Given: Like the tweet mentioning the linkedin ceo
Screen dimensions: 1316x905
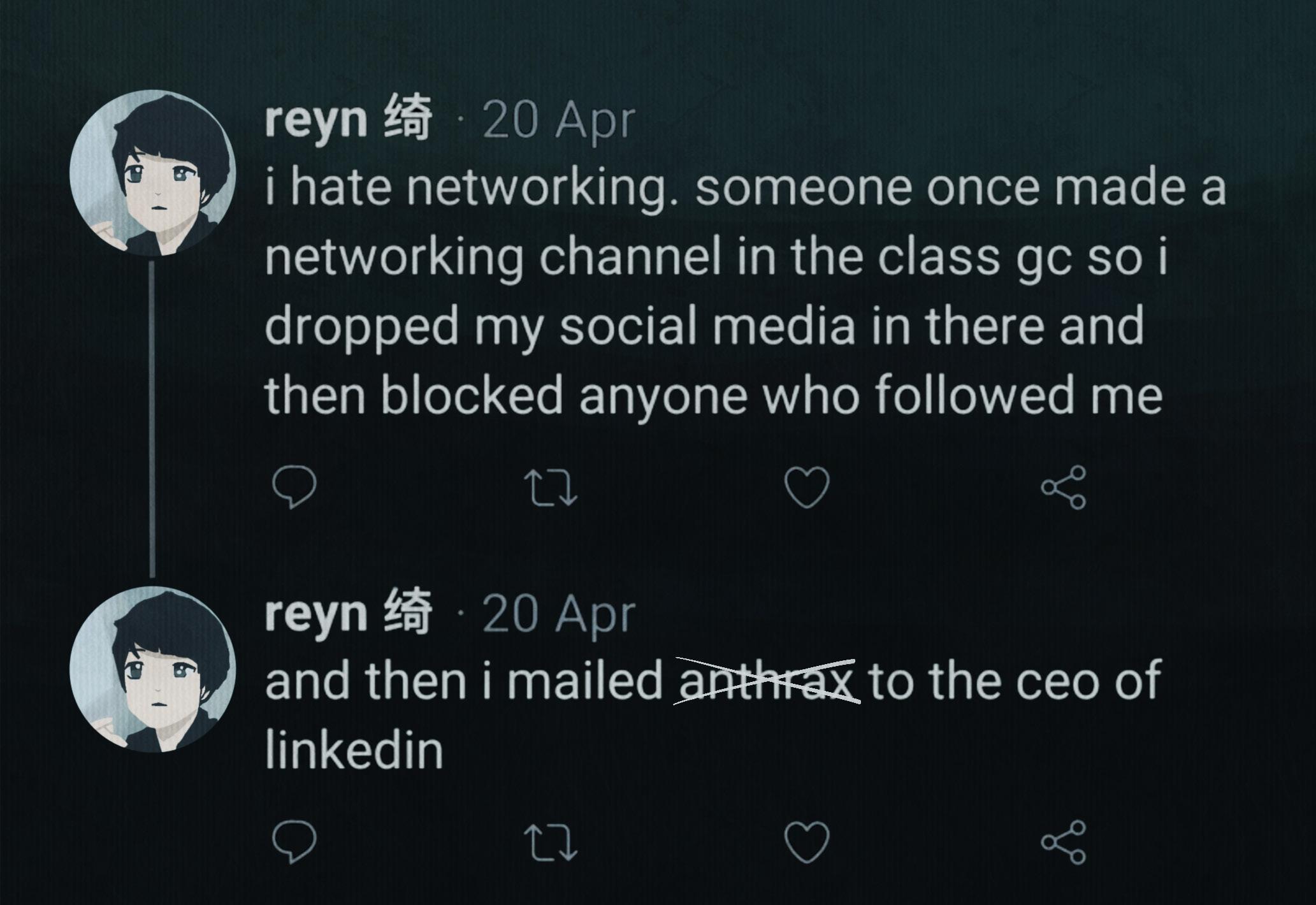Looking at the screenshot, I should pos(807,842).
